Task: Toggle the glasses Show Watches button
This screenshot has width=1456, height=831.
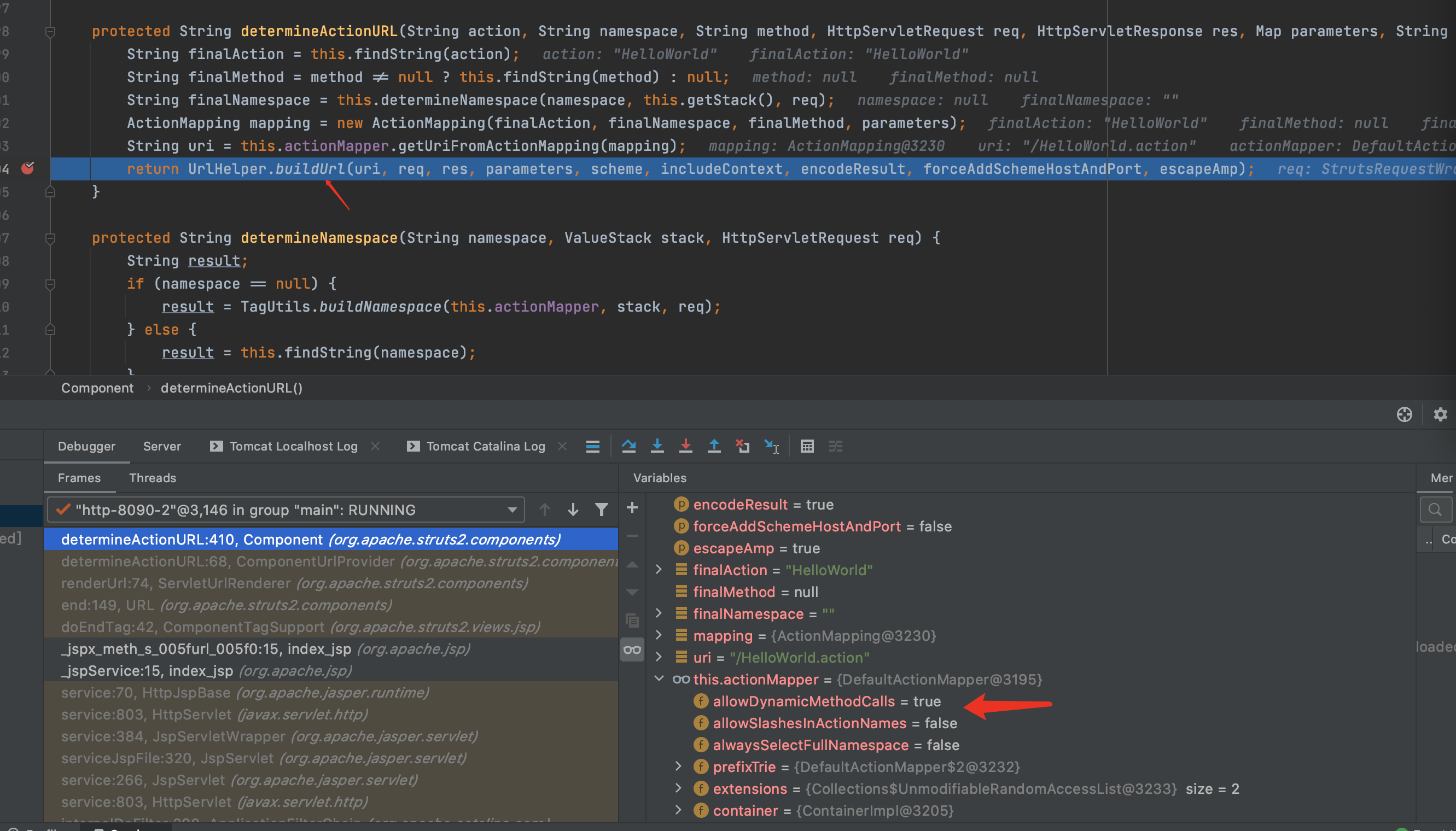Action: (632, 649)
